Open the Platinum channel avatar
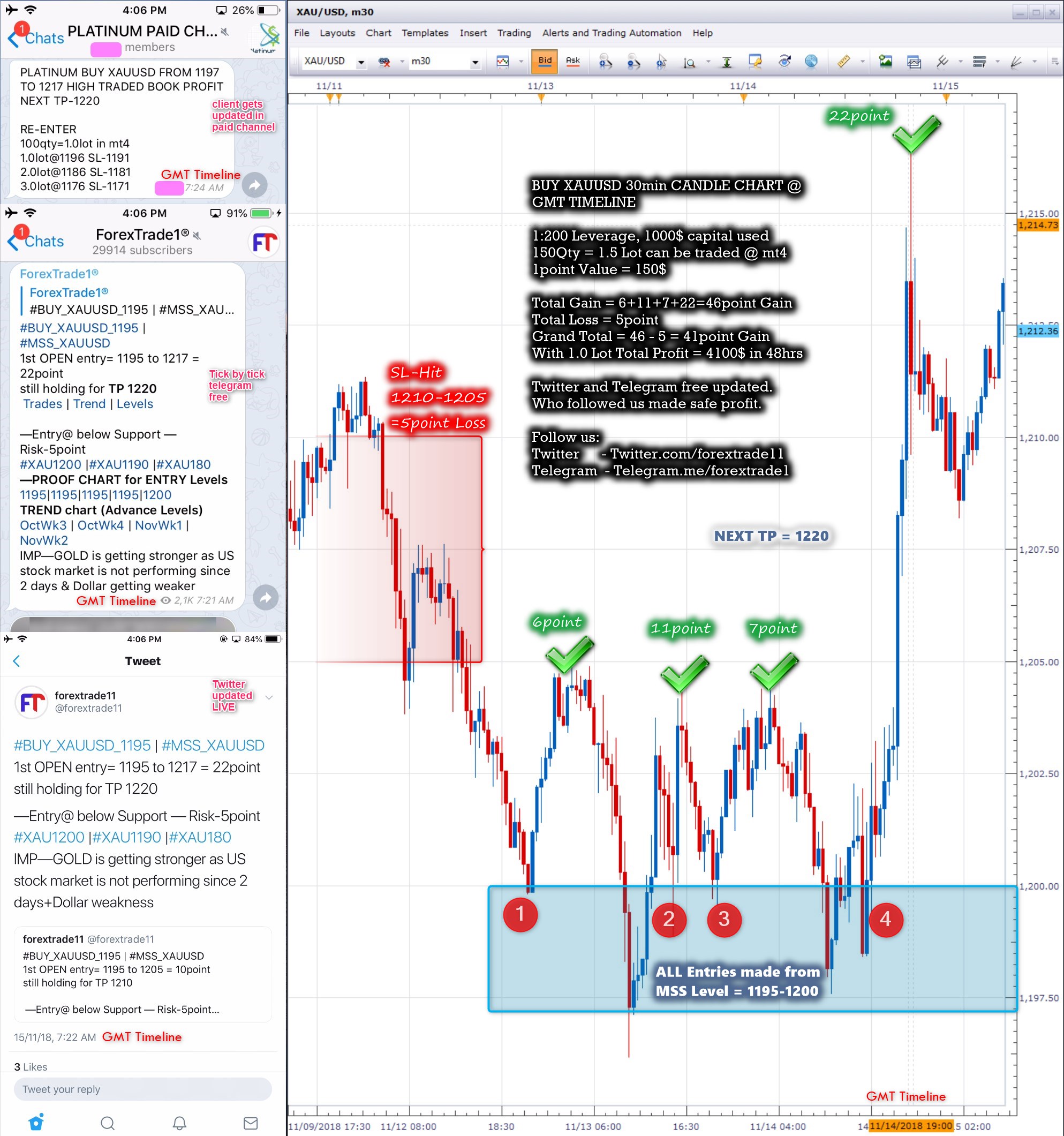The image size is (1064, 1136). (x=266, y=37)
